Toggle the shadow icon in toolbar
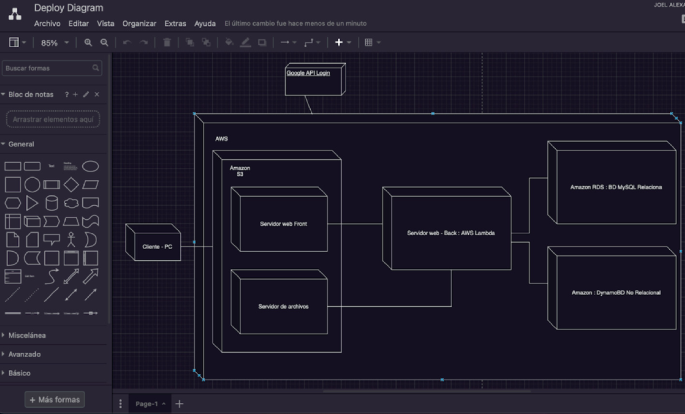The width and height of the screenshot is (685, 414). (262, 43)
